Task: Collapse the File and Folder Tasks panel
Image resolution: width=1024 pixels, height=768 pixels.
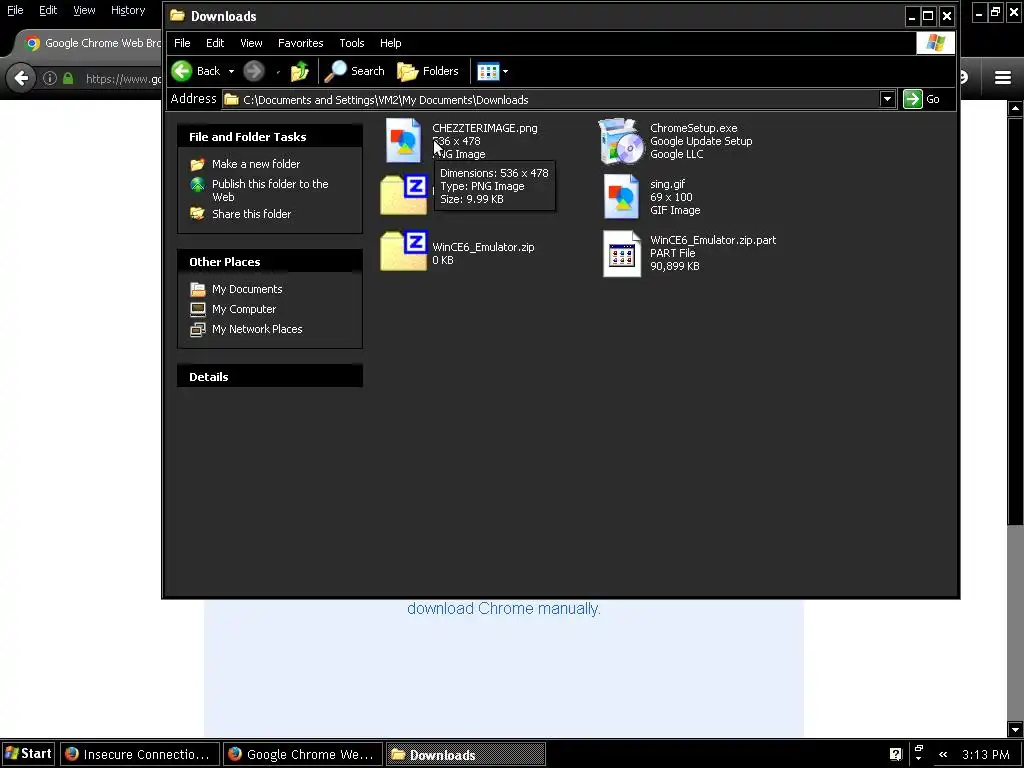Action: pyautogui.click(x=270, y=136)
